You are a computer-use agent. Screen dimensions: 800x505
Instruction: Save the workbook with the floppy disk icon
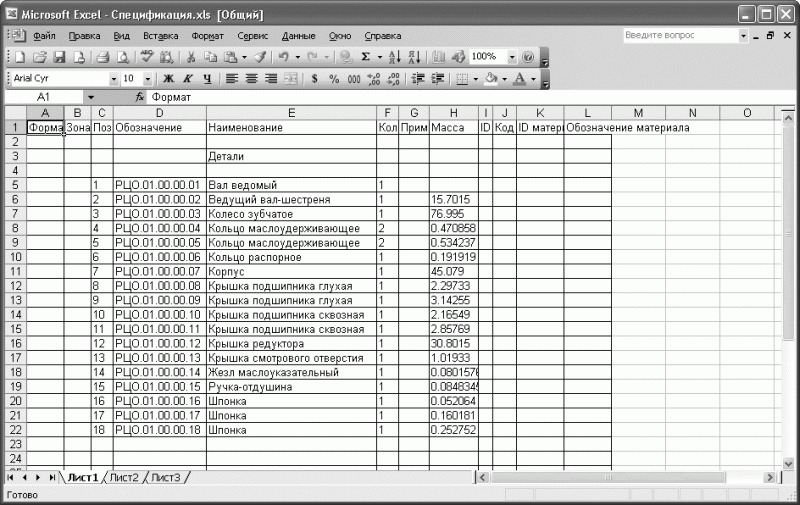pos(60,57)
